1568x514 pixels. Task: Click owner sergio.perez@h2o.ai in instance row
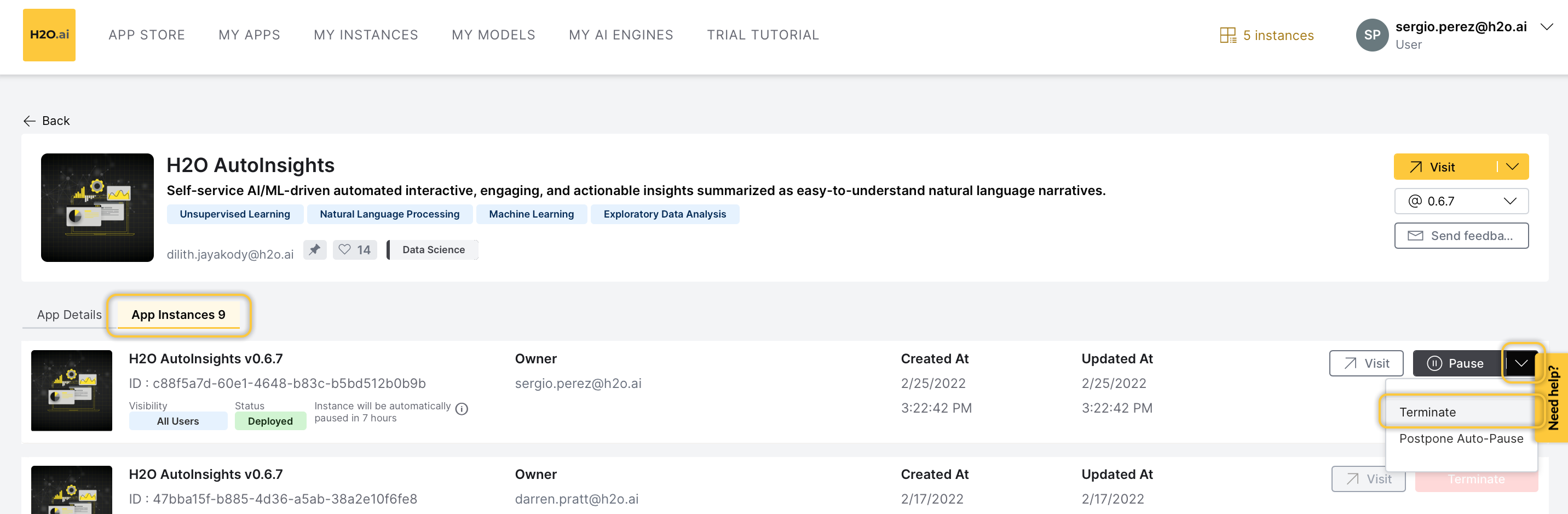coord(578,383)
